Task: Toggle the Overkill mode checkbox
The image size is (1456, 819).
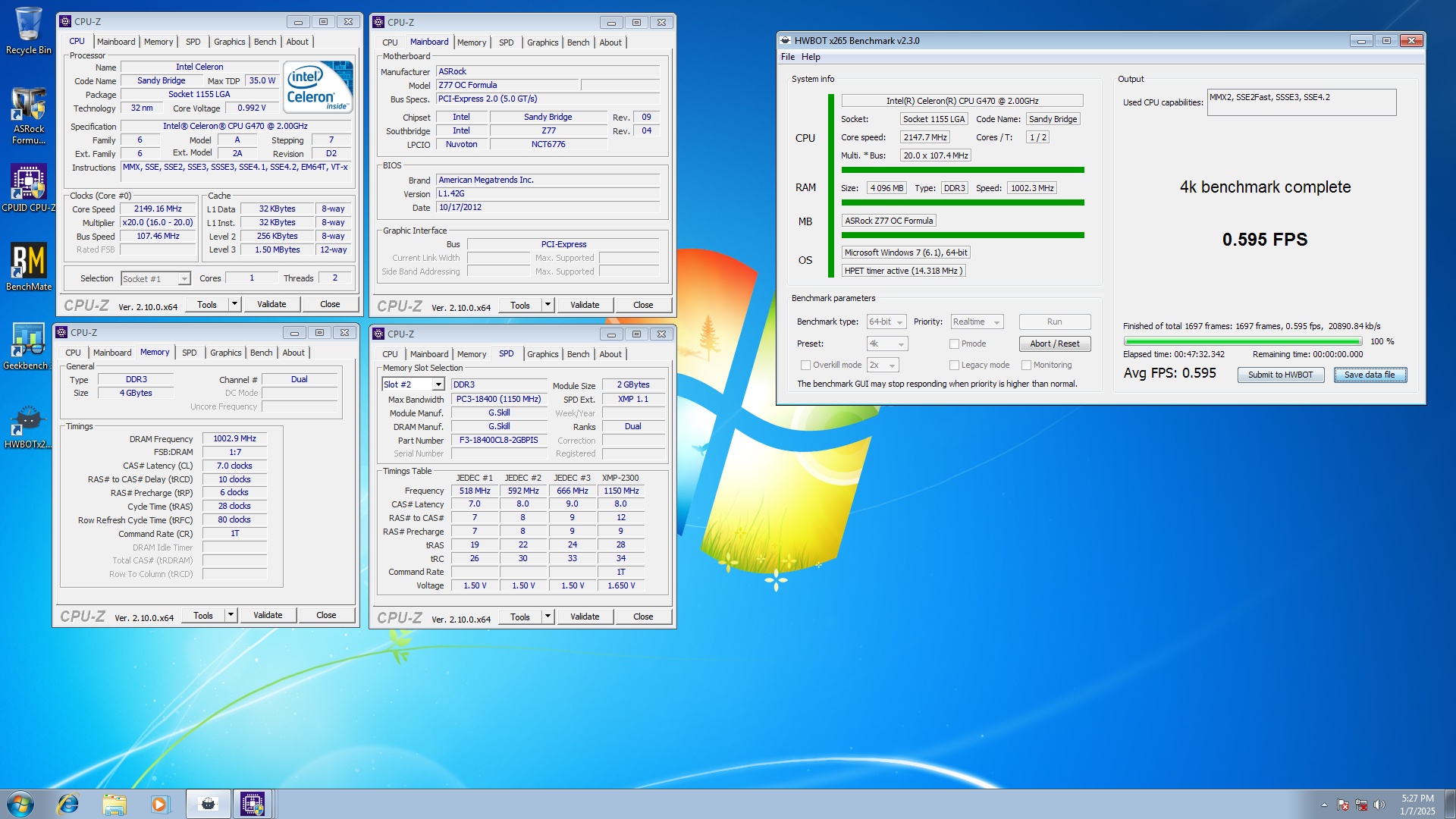Action: coord(805,366)
